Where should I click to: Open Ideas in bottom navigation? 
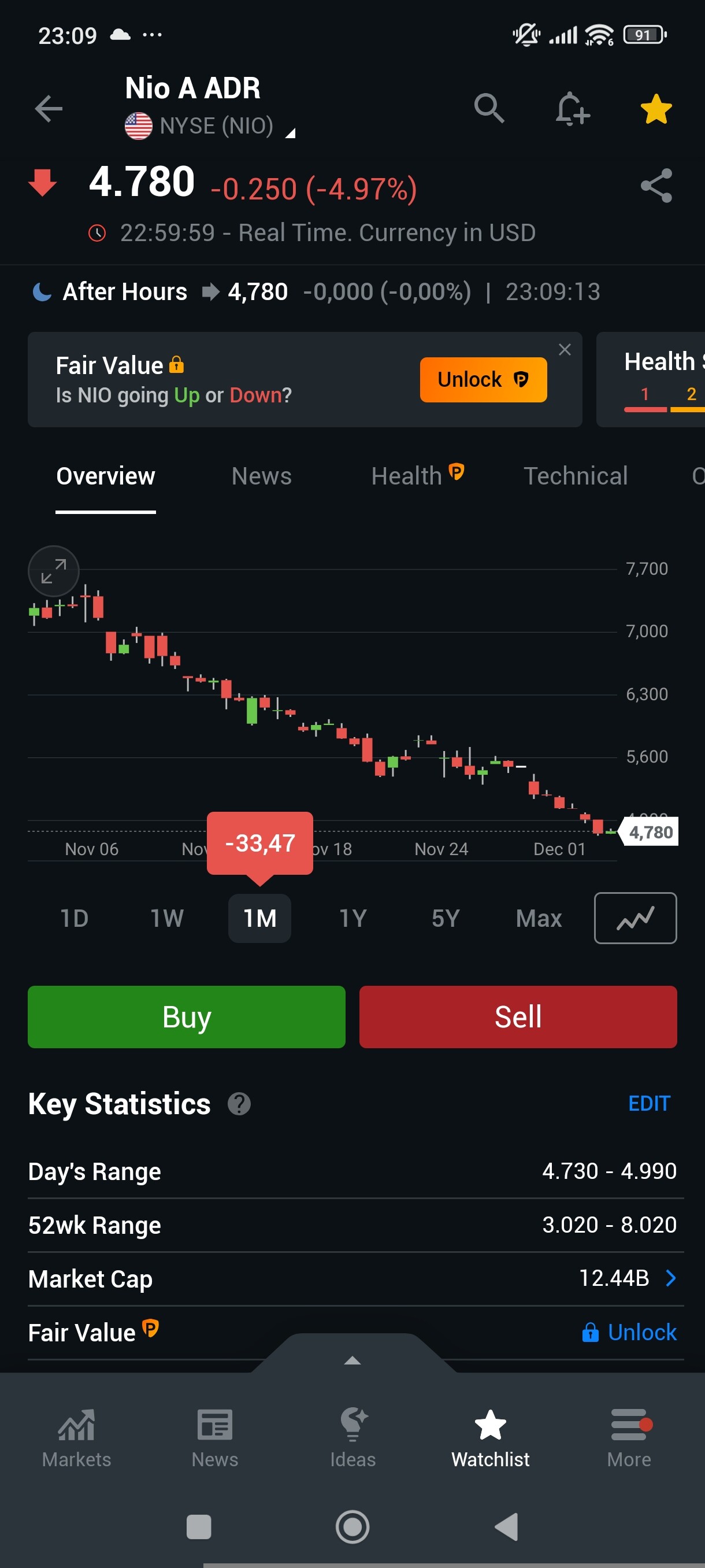(x=353, y=1438)
